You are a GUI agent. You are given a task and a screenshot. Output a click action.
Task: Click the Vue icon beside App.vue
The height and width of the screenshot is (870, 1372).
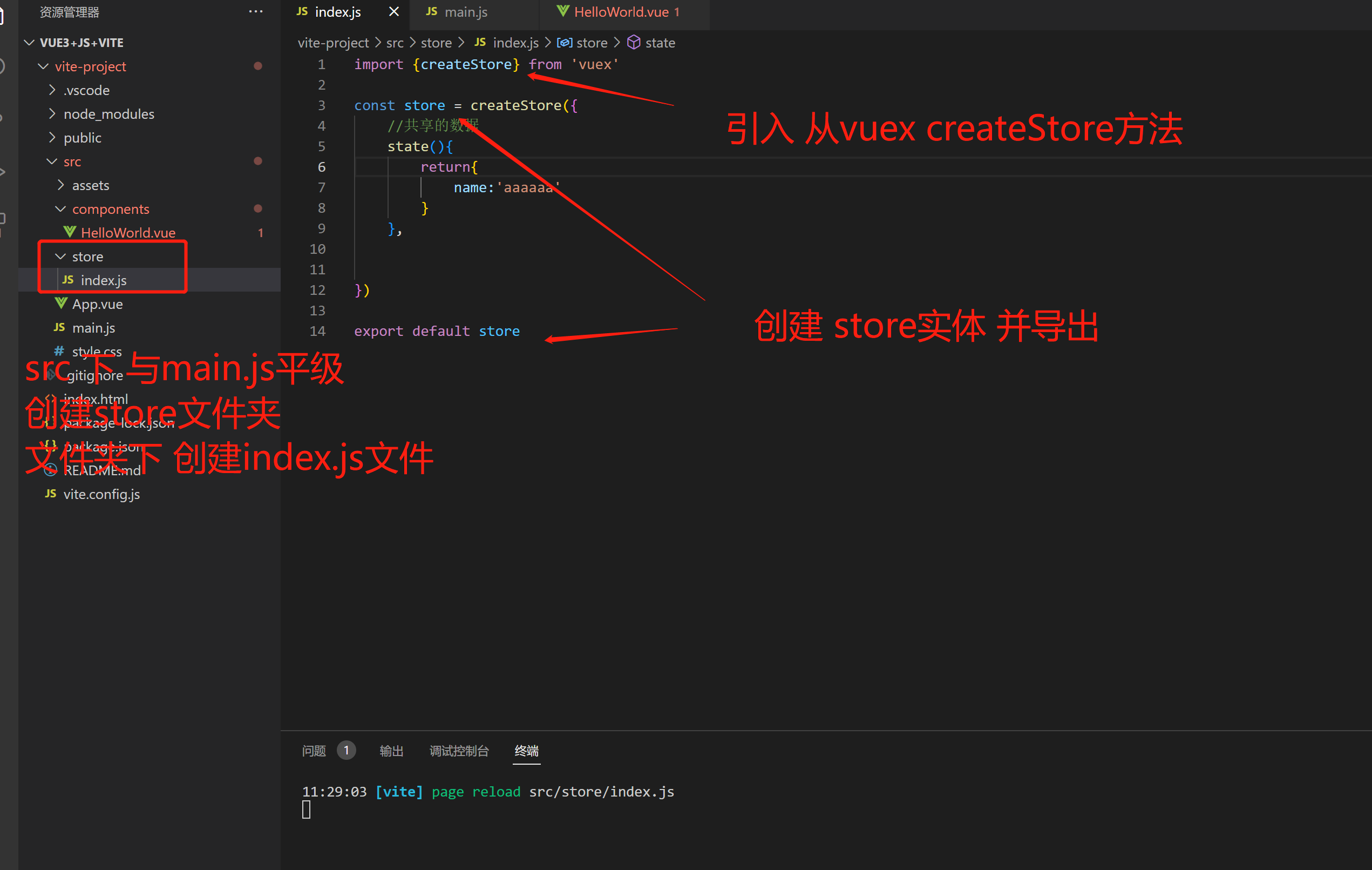[x=61, y=304]
